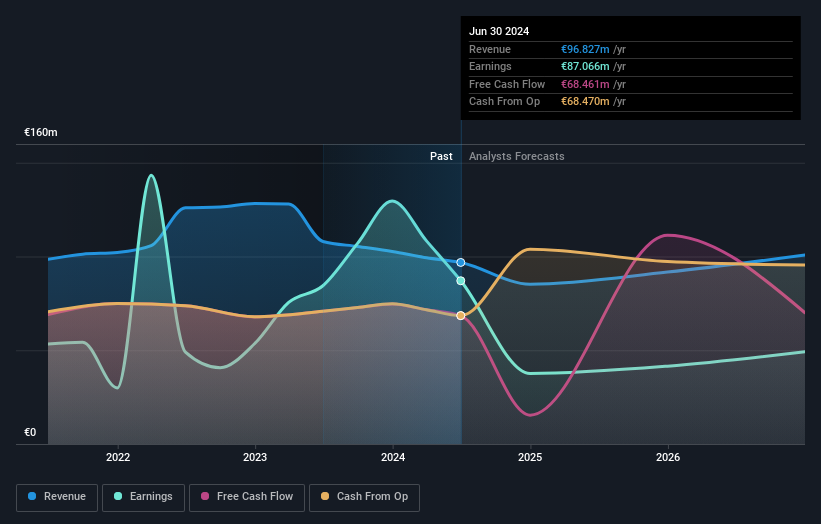Click the Revenue row label in tooltip
This screenshot has height=524, width=821.
tap(490, 49)
